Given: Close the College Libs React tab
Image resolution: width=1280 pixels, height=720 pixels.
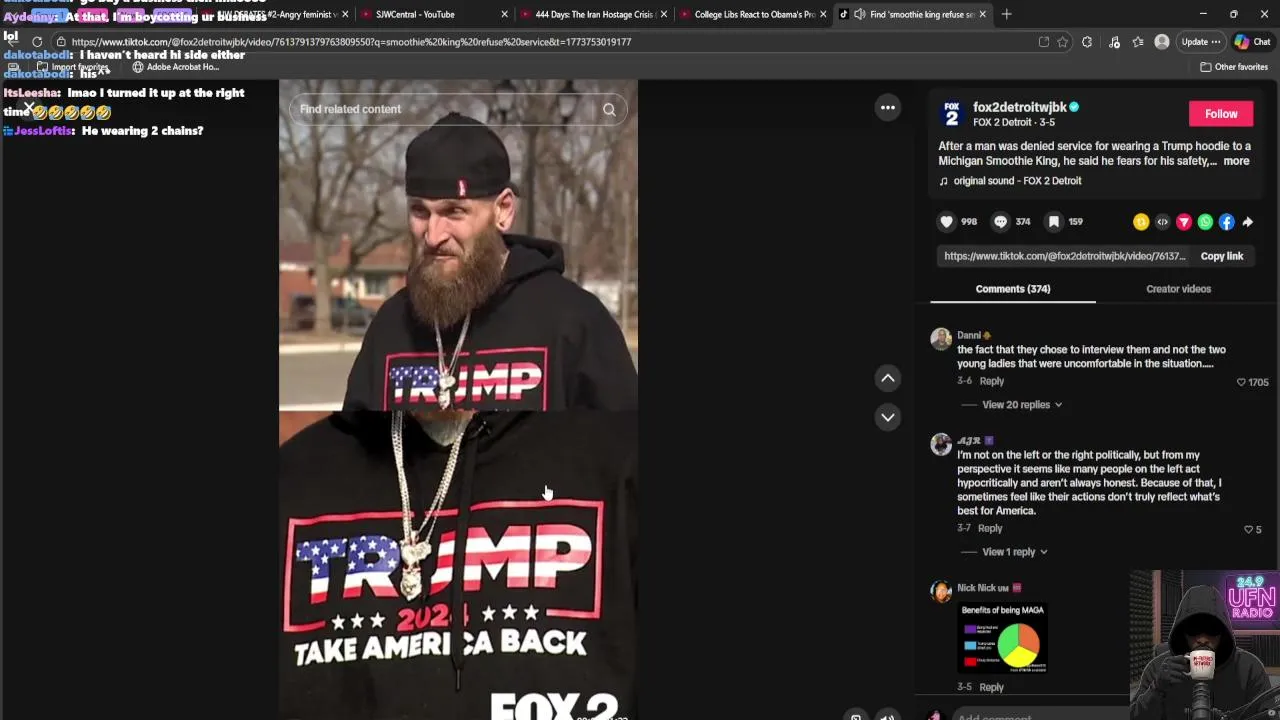Looking at the screenshot, I should click(823, 14).
